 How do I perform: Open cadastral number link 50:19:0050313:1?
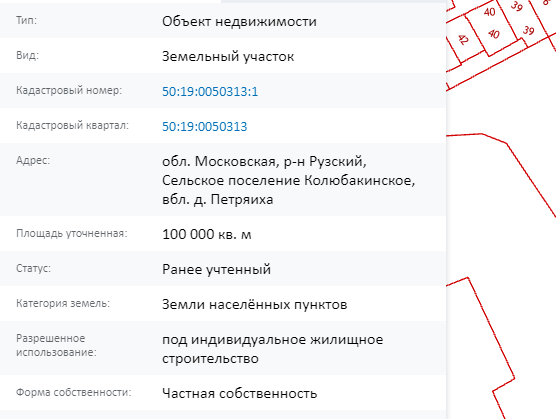pos(210,91)
